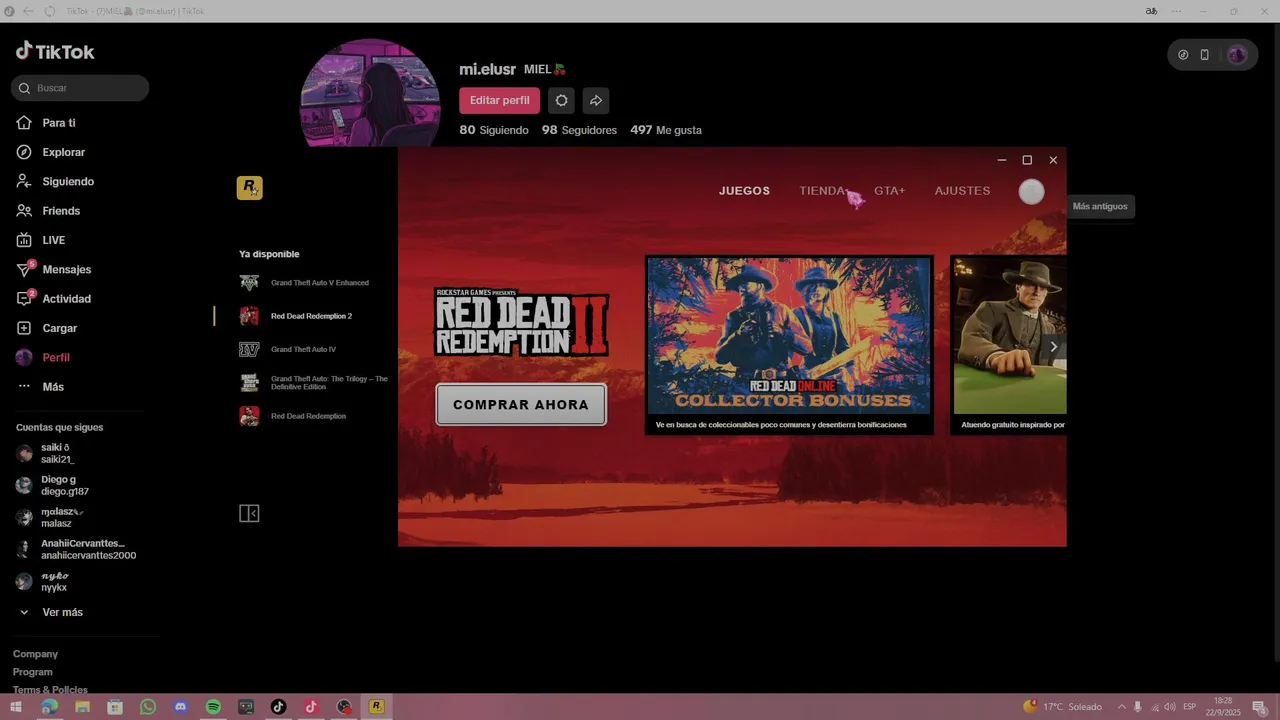Image resolution: width=1280 pixels, height=720 pixels.
Task: Show the 98 Seguidores list
Action: [579, 130]
